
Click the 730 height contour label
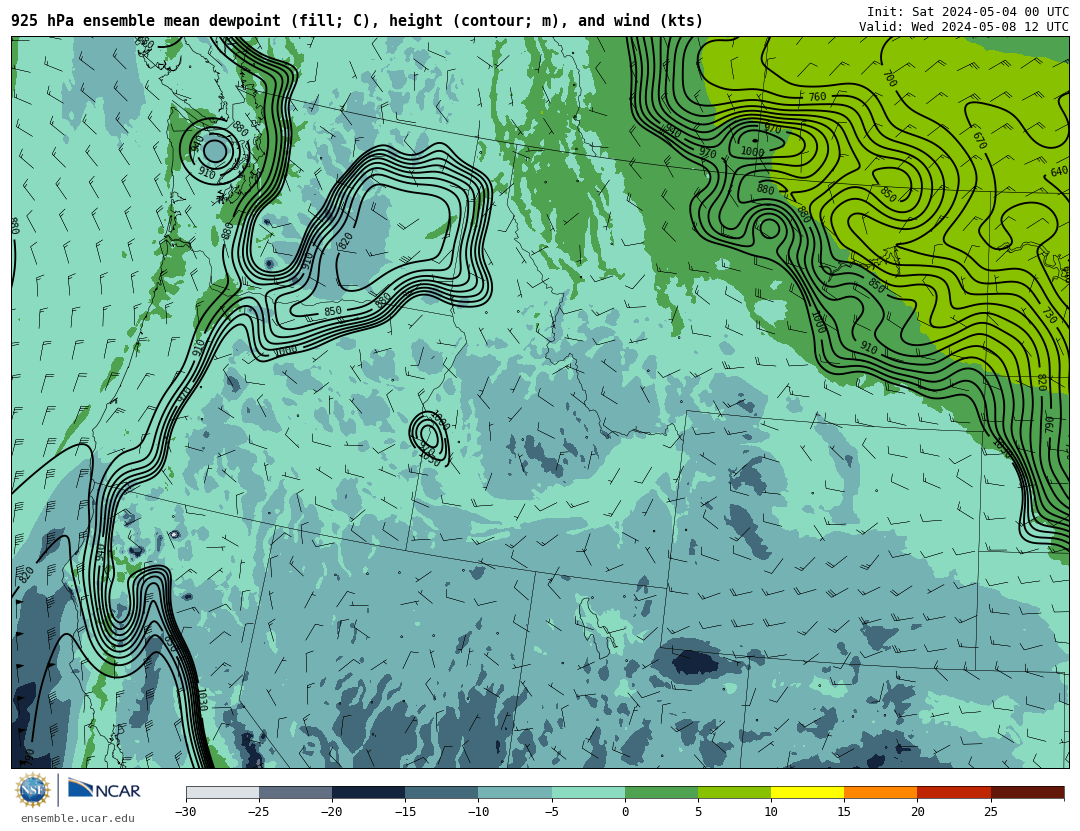[x=1049, y=316]
